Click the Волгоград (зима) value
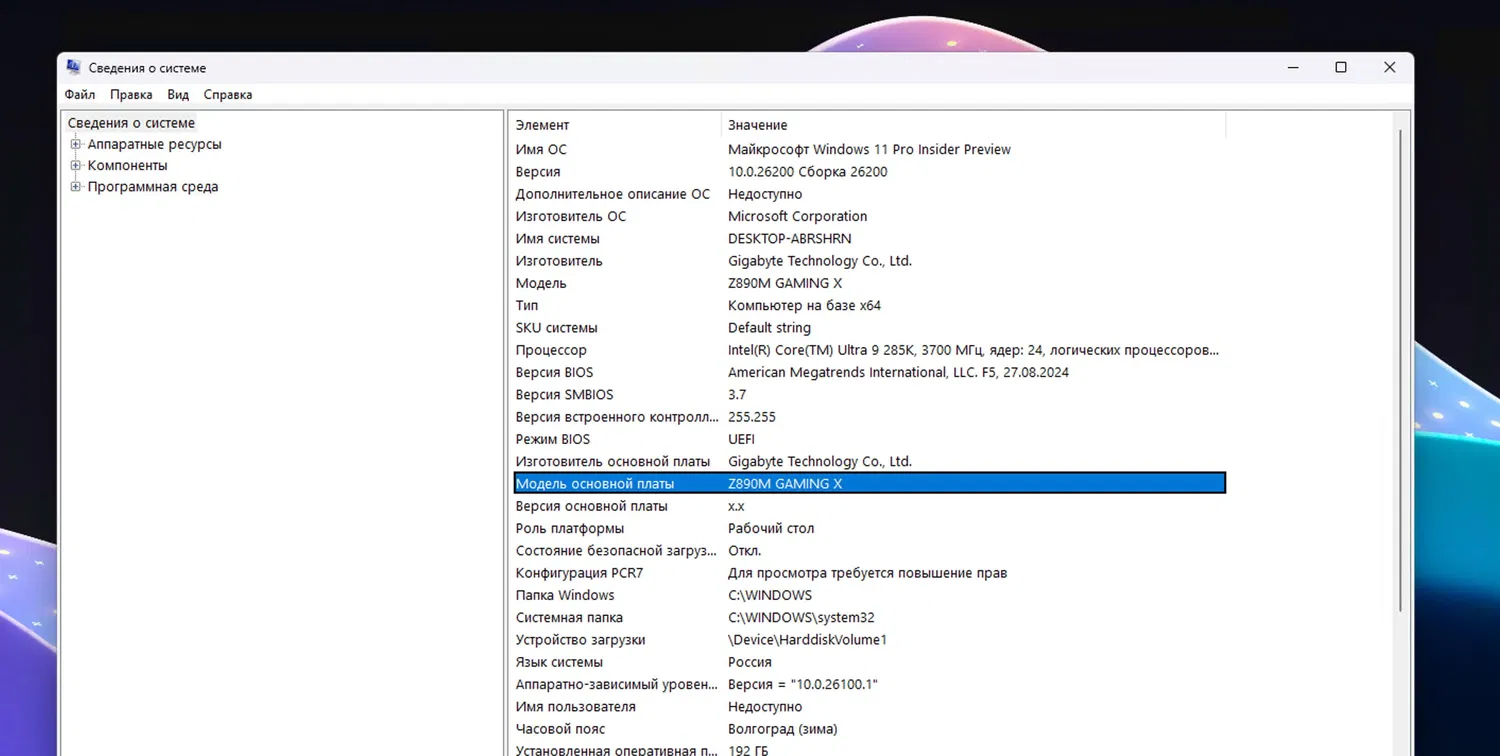Screen dimensions: 1500x756 783,729
